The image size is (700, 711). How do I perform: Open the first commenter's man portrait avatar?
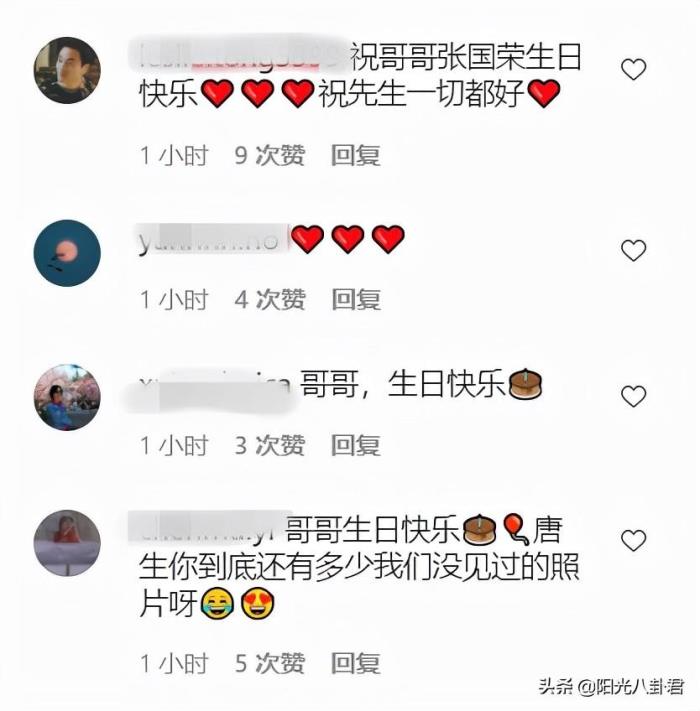click(67, 70)
